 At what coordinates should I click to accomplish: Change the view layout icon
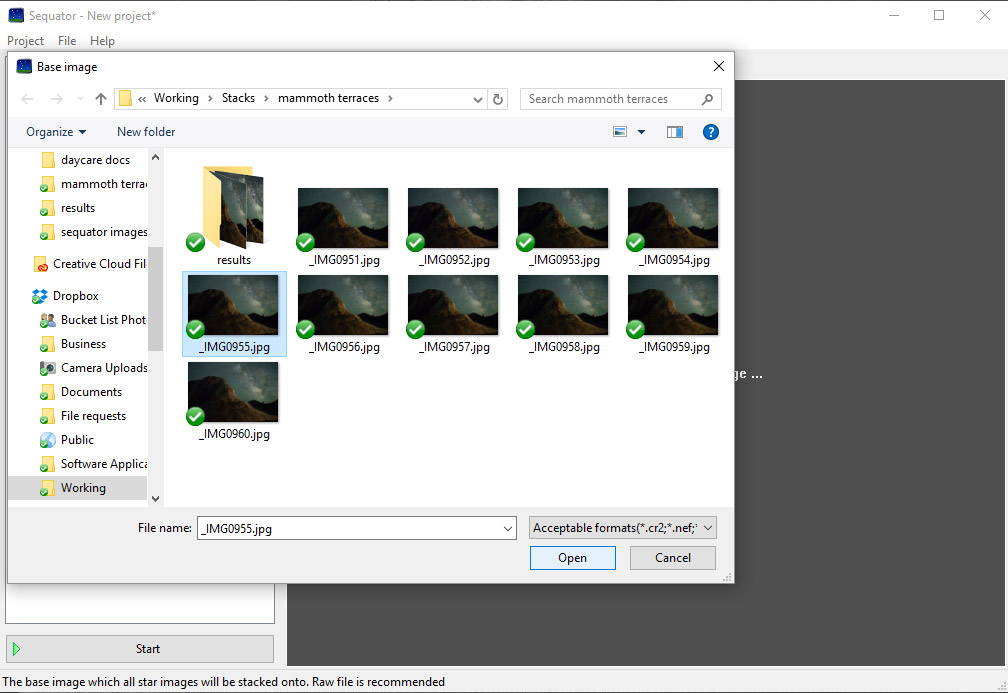[x=620, y=132]
